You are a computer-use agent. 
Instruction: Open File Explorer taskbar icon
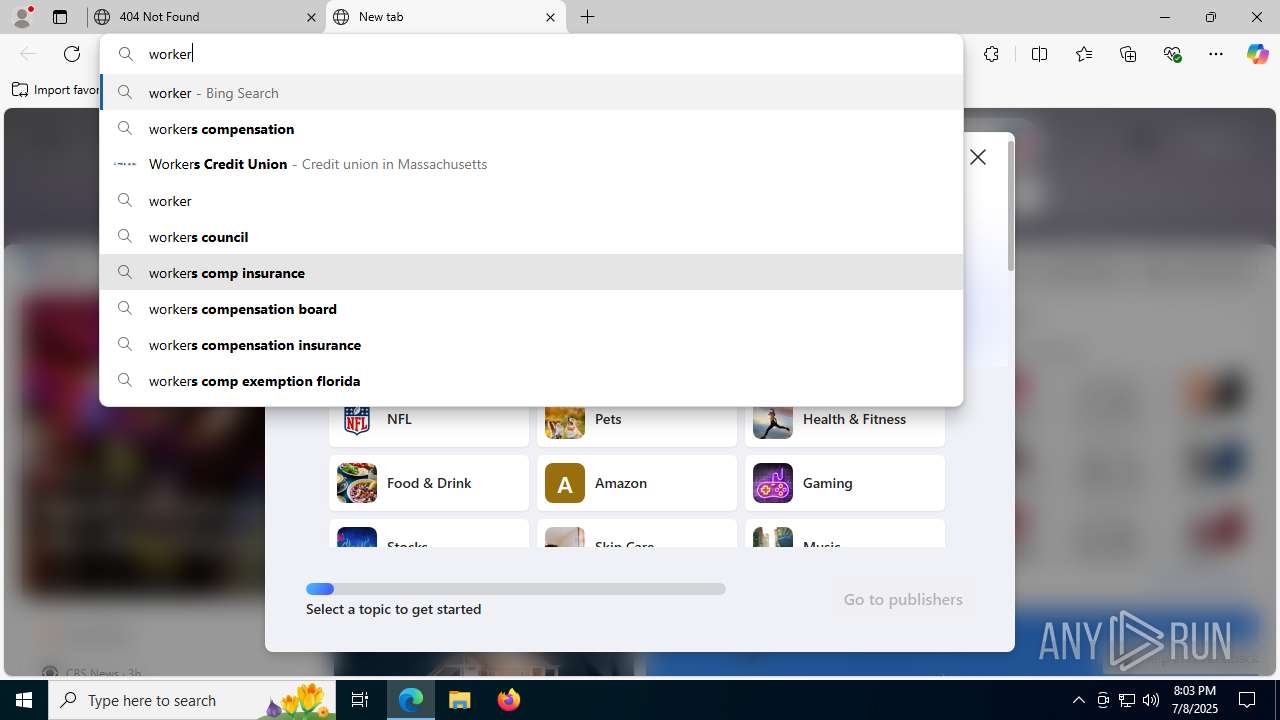pyautogui.click(x=460, y=700)
